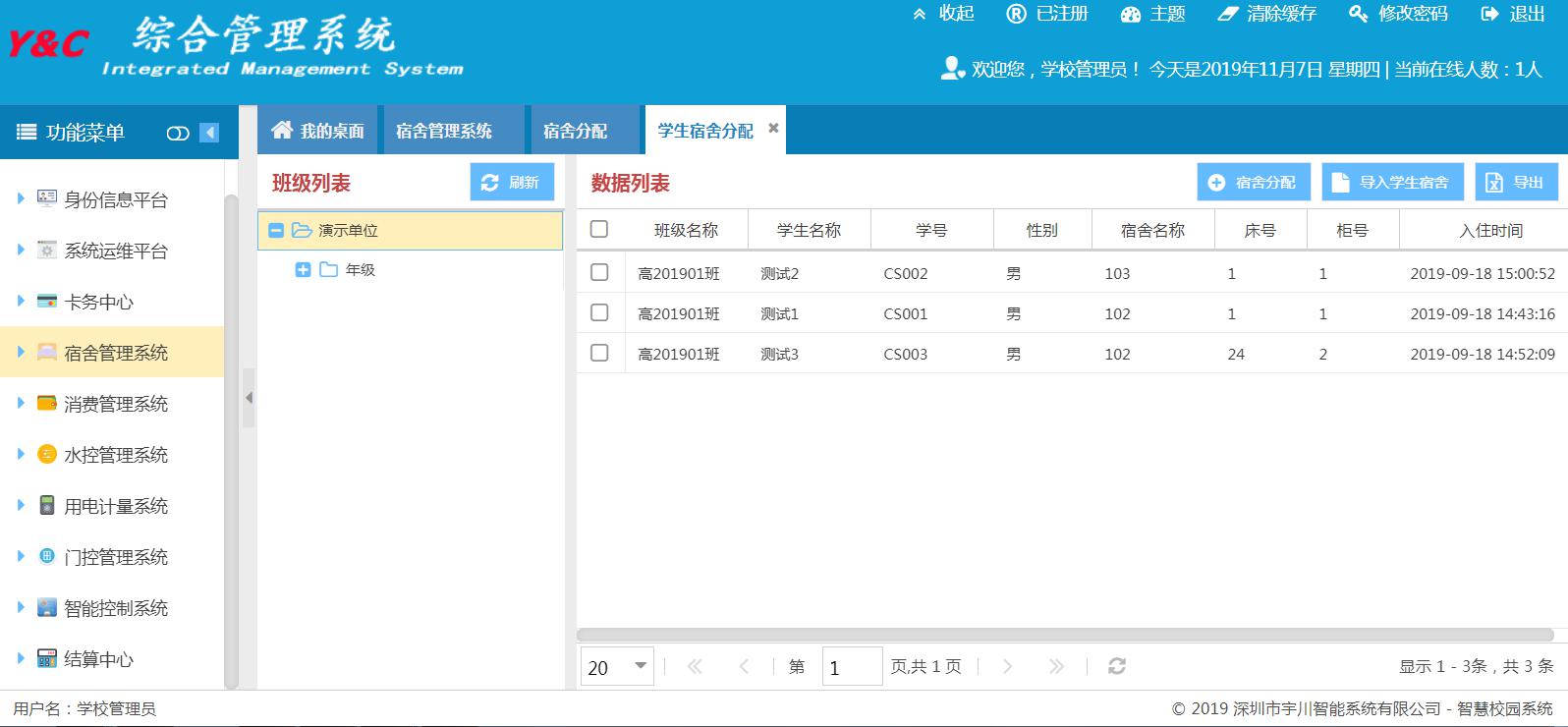Screen dimensions: 1568x727
Task: Open 宿舍管理系统 in the sidebar menu
Action: pyautogui.click(x=112, y=352)
